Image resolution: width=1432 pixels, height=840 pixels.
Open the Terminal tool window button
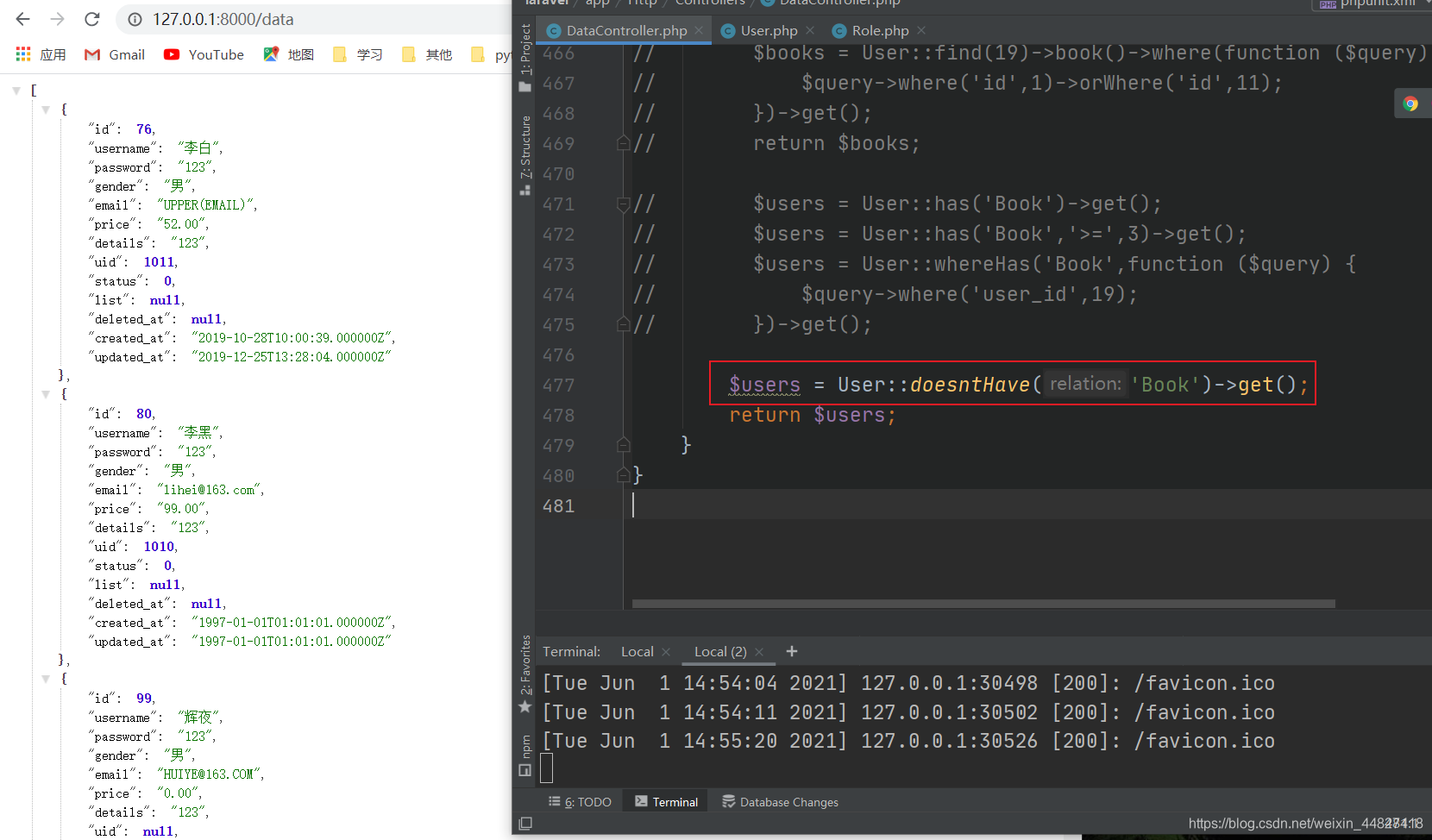(666, 802)
